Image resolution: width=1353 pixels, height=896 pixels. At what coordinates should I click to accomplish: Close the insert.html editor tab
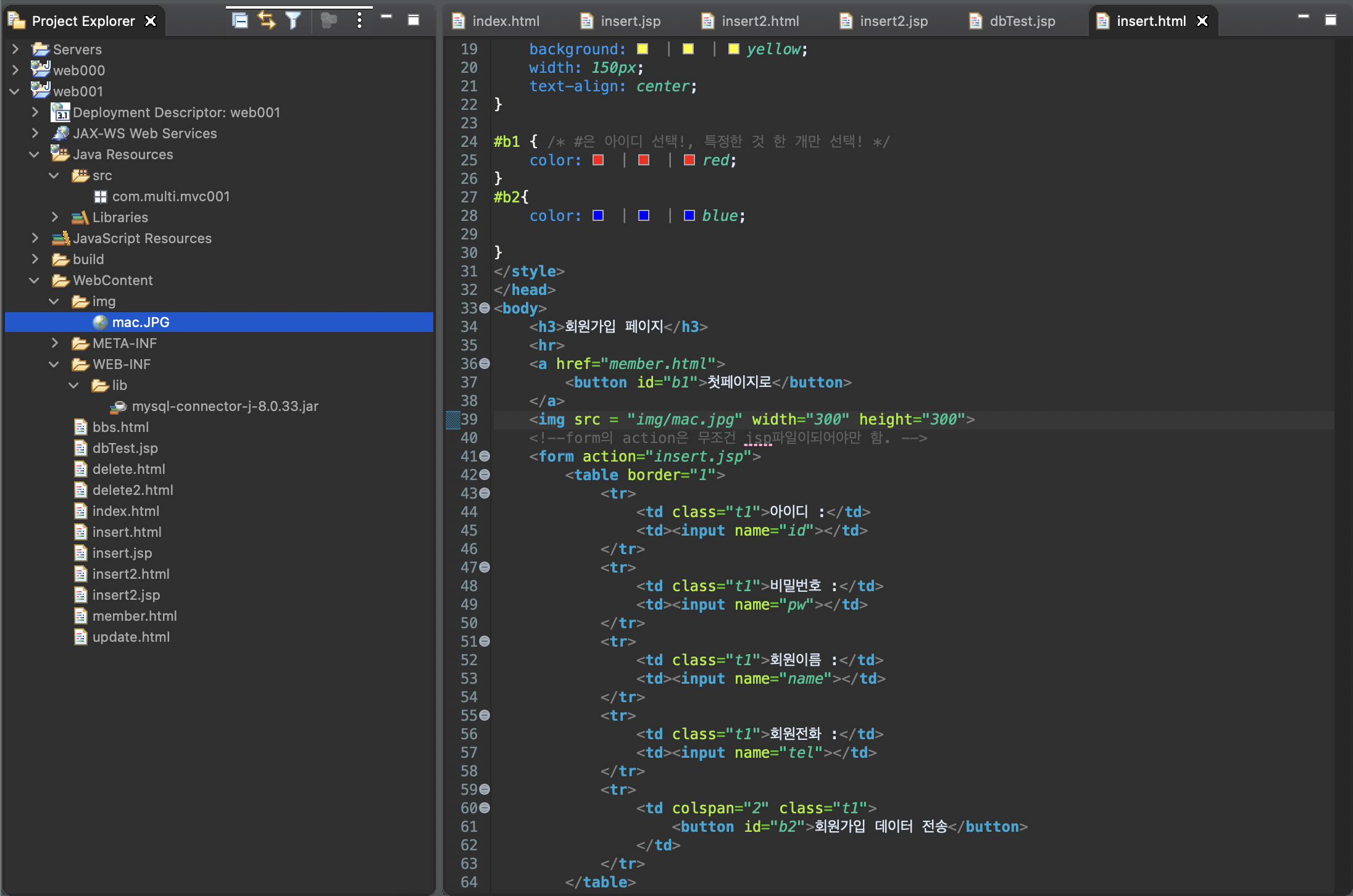[1202, 21]
